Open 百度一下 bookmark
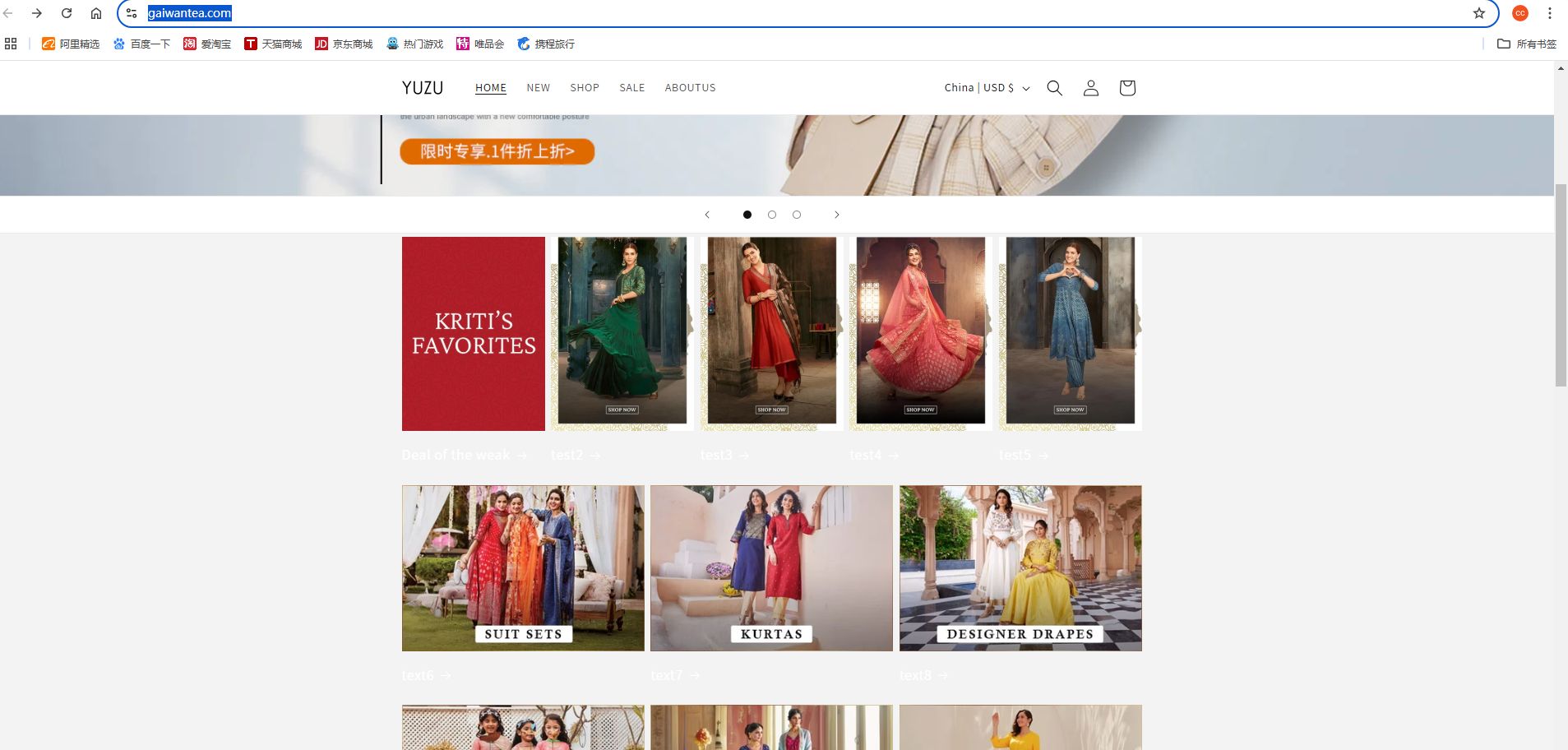 tap(141, 44)
